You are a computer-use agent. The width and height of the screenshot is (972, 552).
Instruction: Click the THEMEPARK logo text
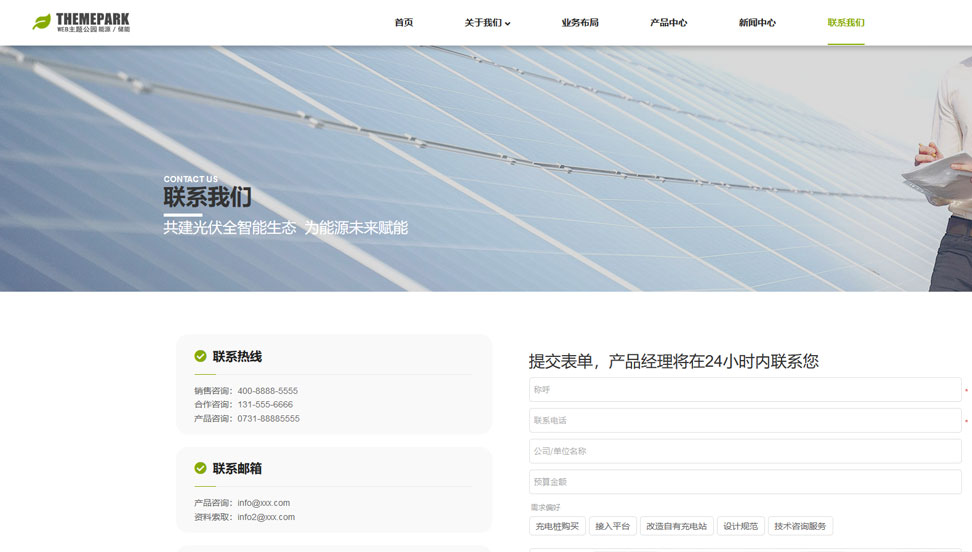tap(93, 19)
